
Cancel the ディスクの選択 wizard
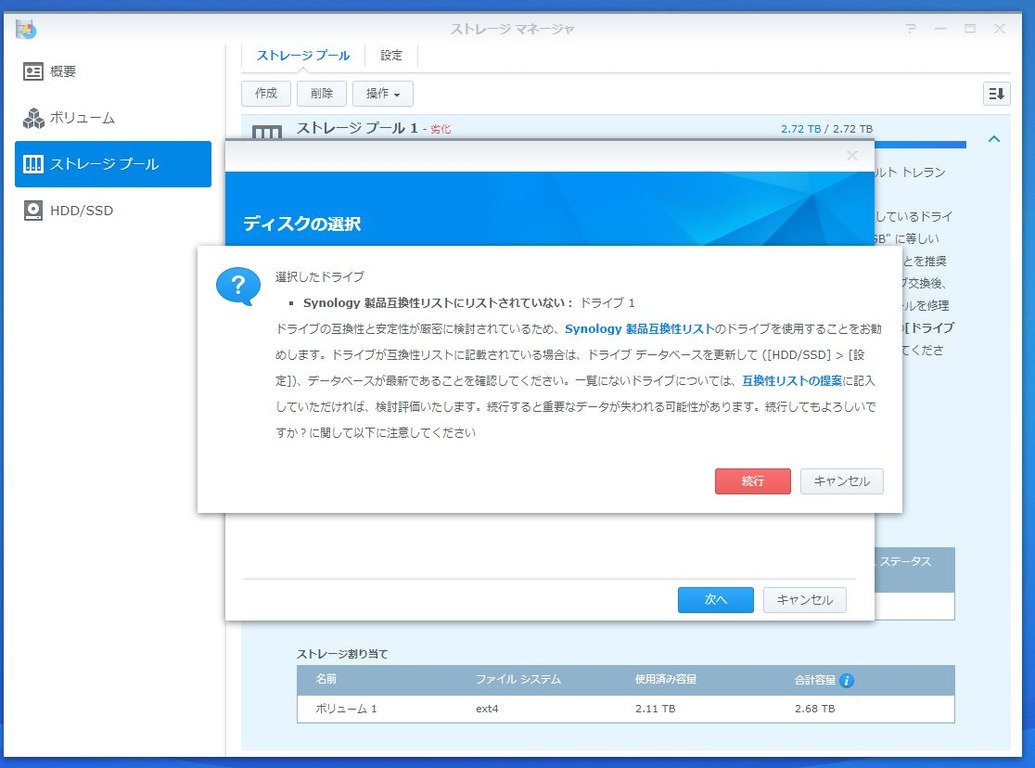[x=805, y=600]
